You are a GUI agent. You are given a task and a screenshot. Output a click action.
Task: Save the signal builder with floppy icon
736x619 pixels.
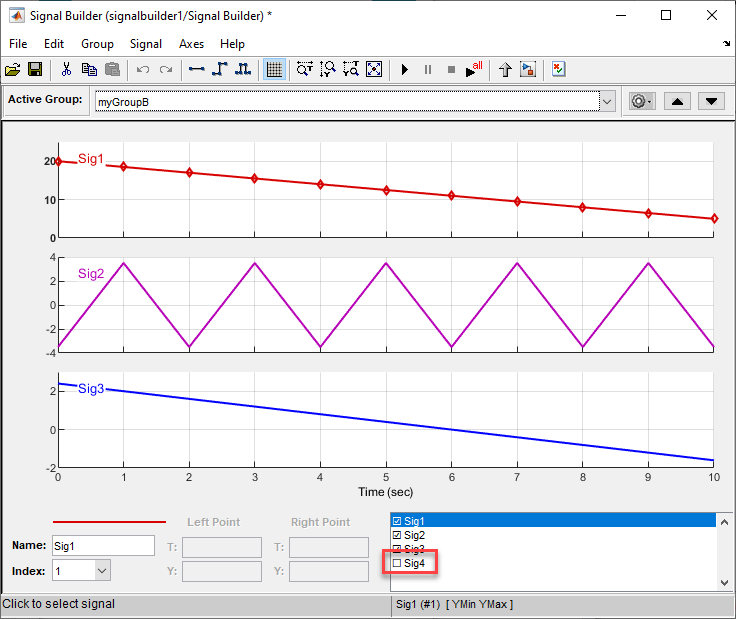pos(35,70)
